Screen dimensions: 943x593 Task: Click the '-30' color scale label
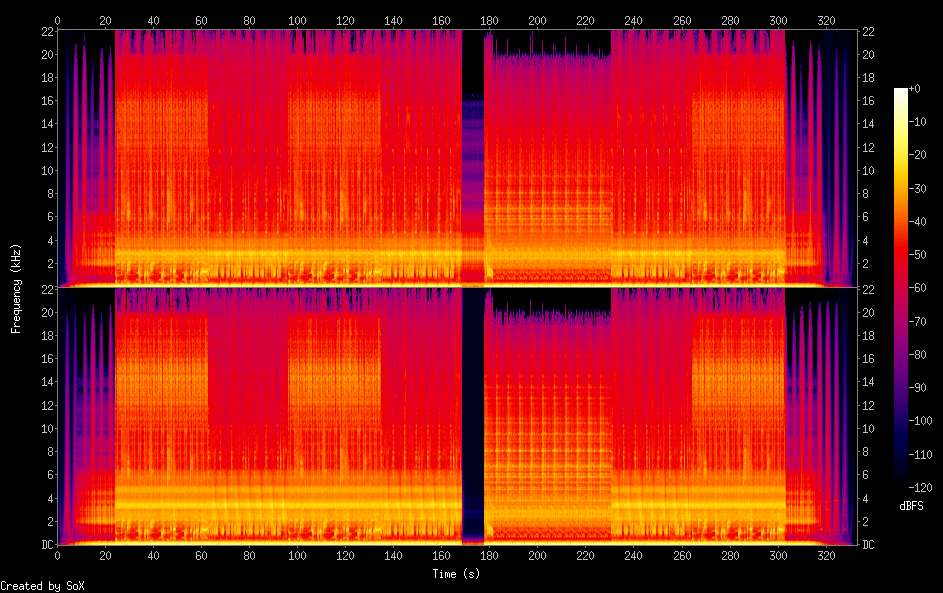918,189
